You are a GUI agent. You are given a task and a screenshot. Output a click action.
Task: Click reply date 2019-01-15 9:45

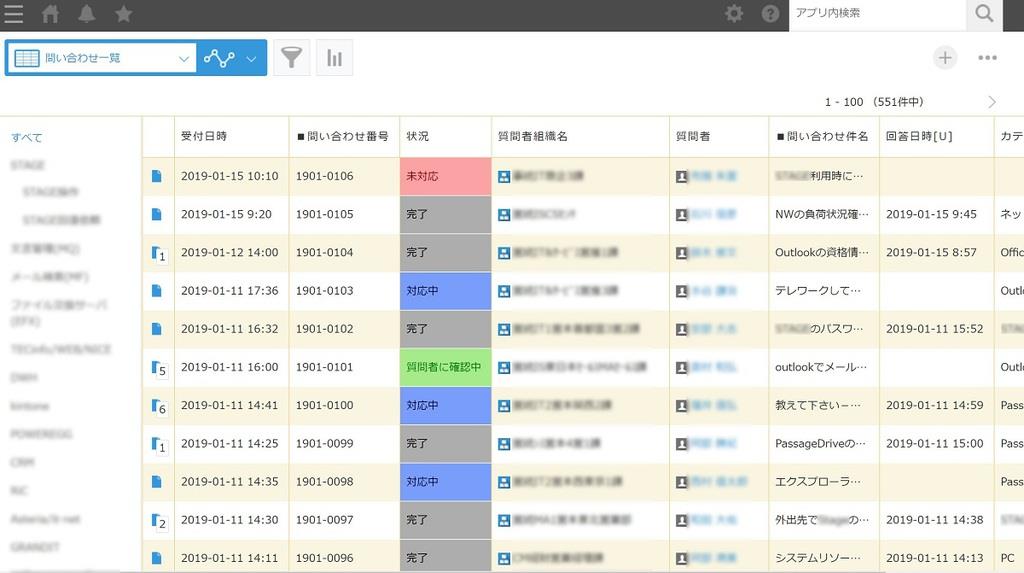931,214
